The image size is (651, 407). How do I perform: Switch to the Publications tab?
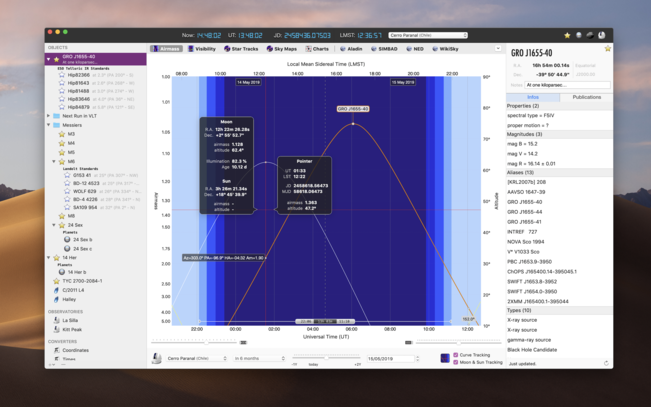pyautogui.click(x=586, y=97)
